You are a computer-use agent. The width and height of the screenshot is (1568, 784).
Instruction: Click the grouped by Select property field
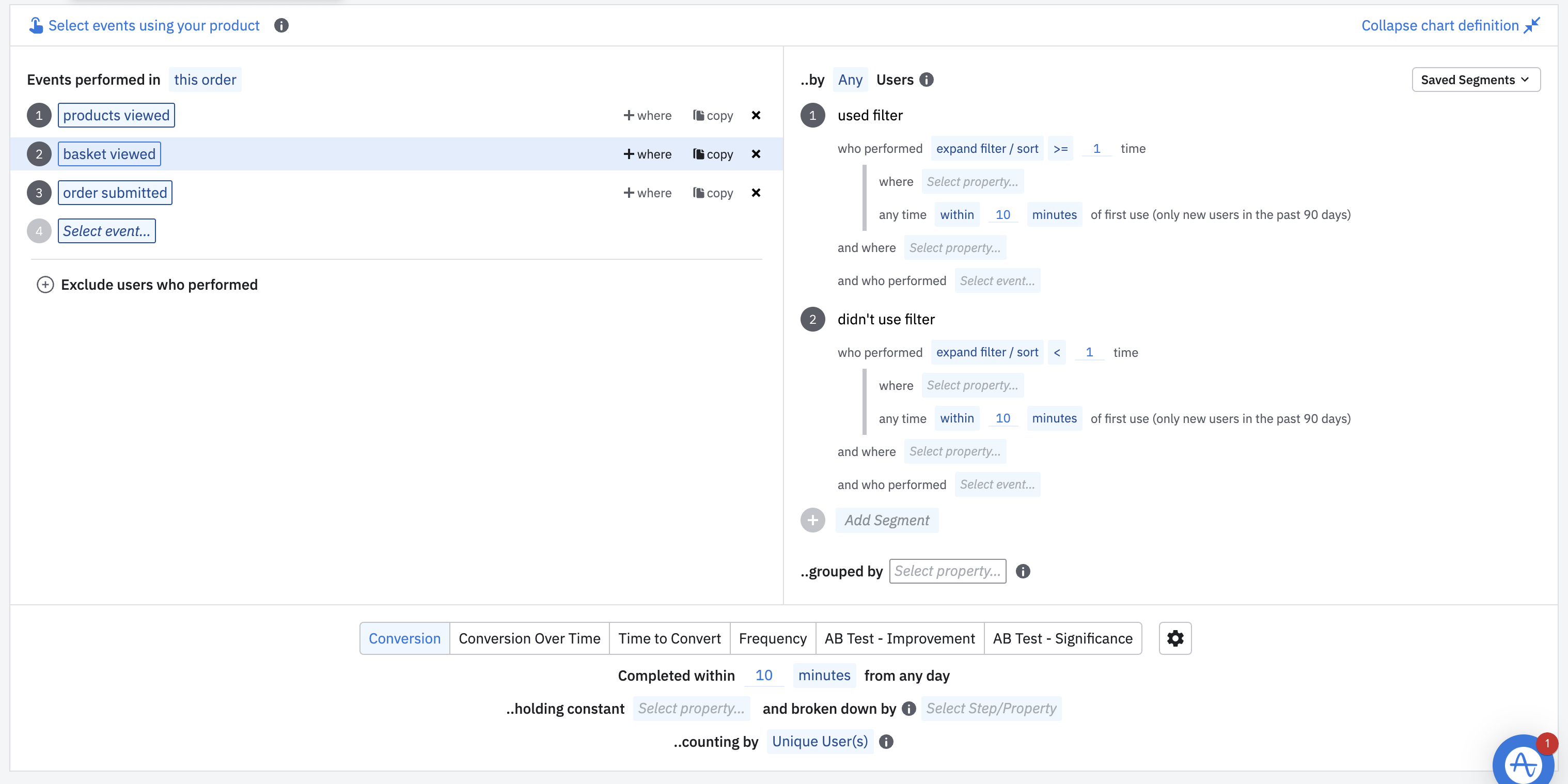click(947, 571)
